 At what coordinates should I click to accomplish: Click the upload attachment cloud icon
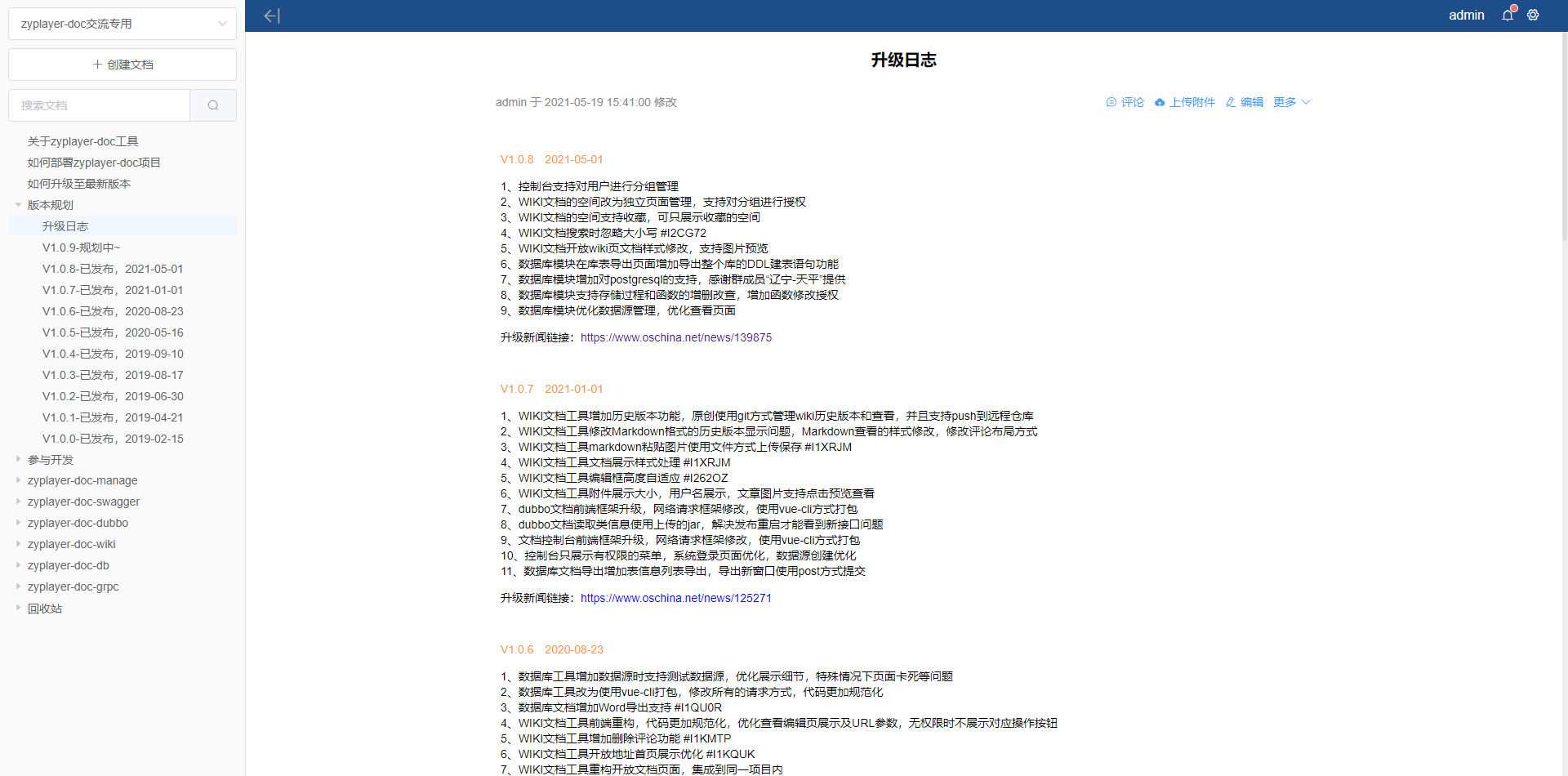coord(1160,102)
